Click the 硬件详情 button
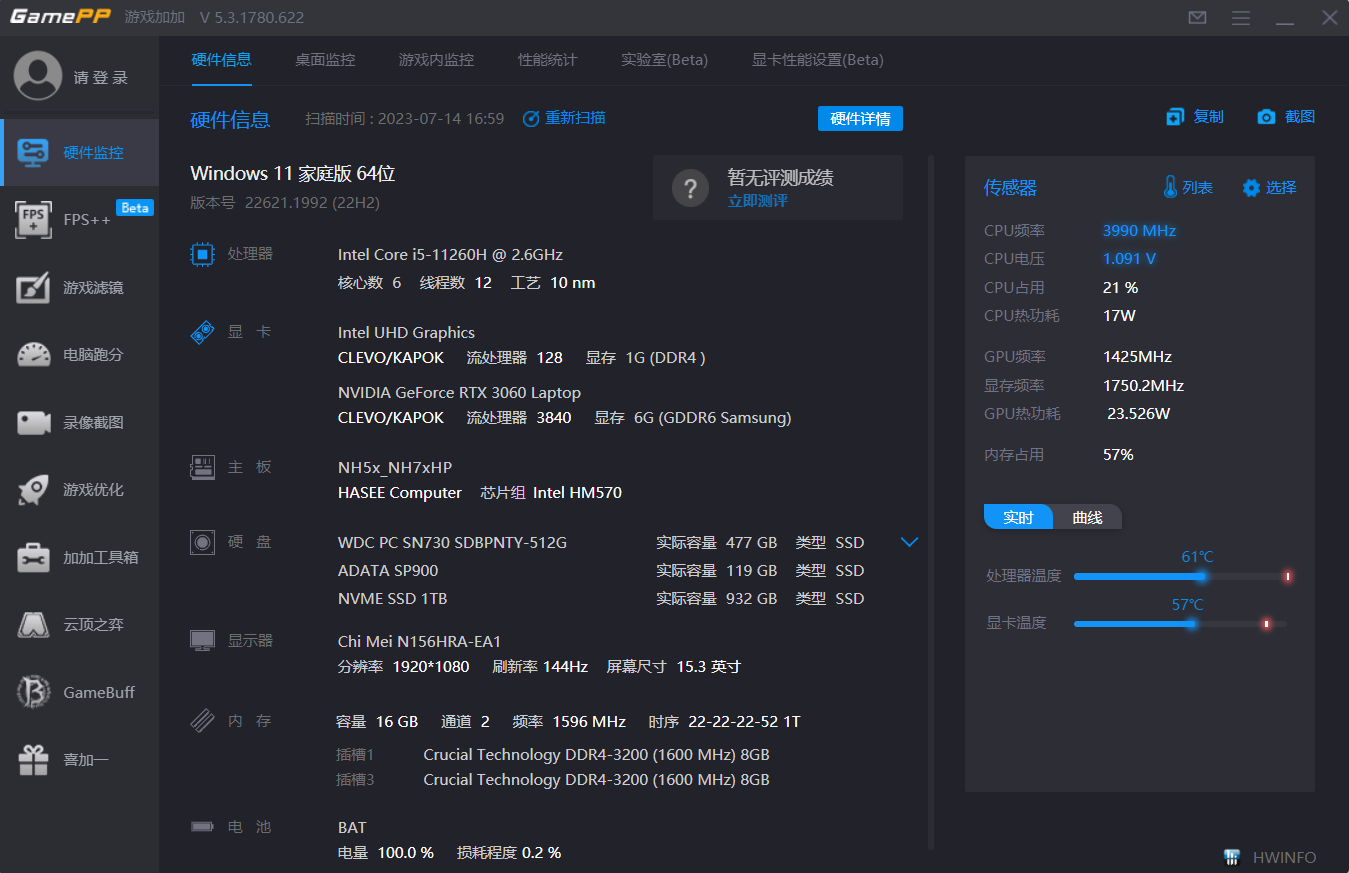This screenshot has width=1349, height=873. point(860,119)
